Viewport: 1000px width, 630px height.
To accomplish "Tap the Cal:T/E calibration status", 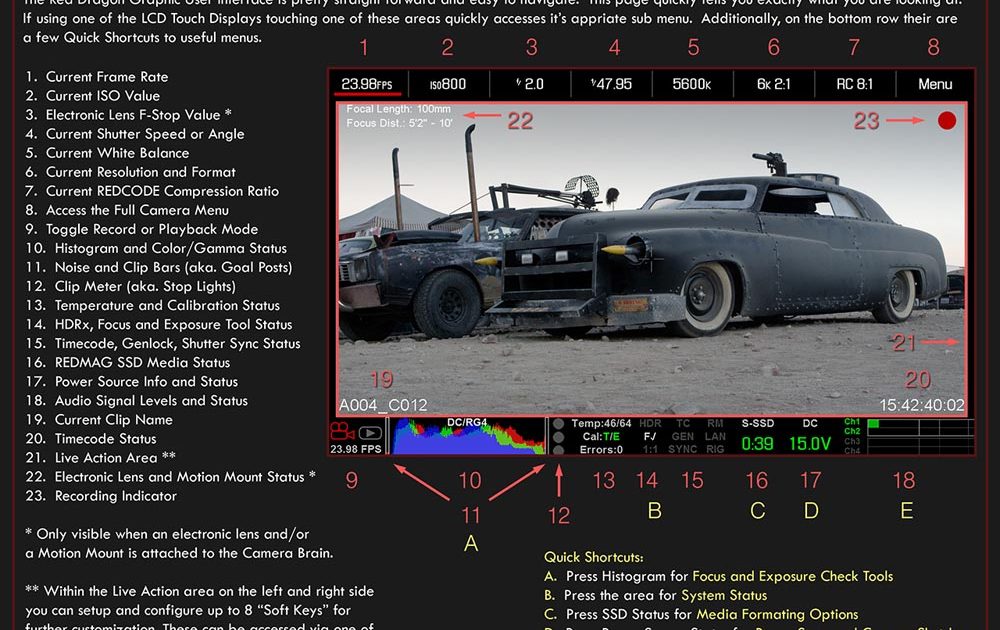I will tap(601, 437).
